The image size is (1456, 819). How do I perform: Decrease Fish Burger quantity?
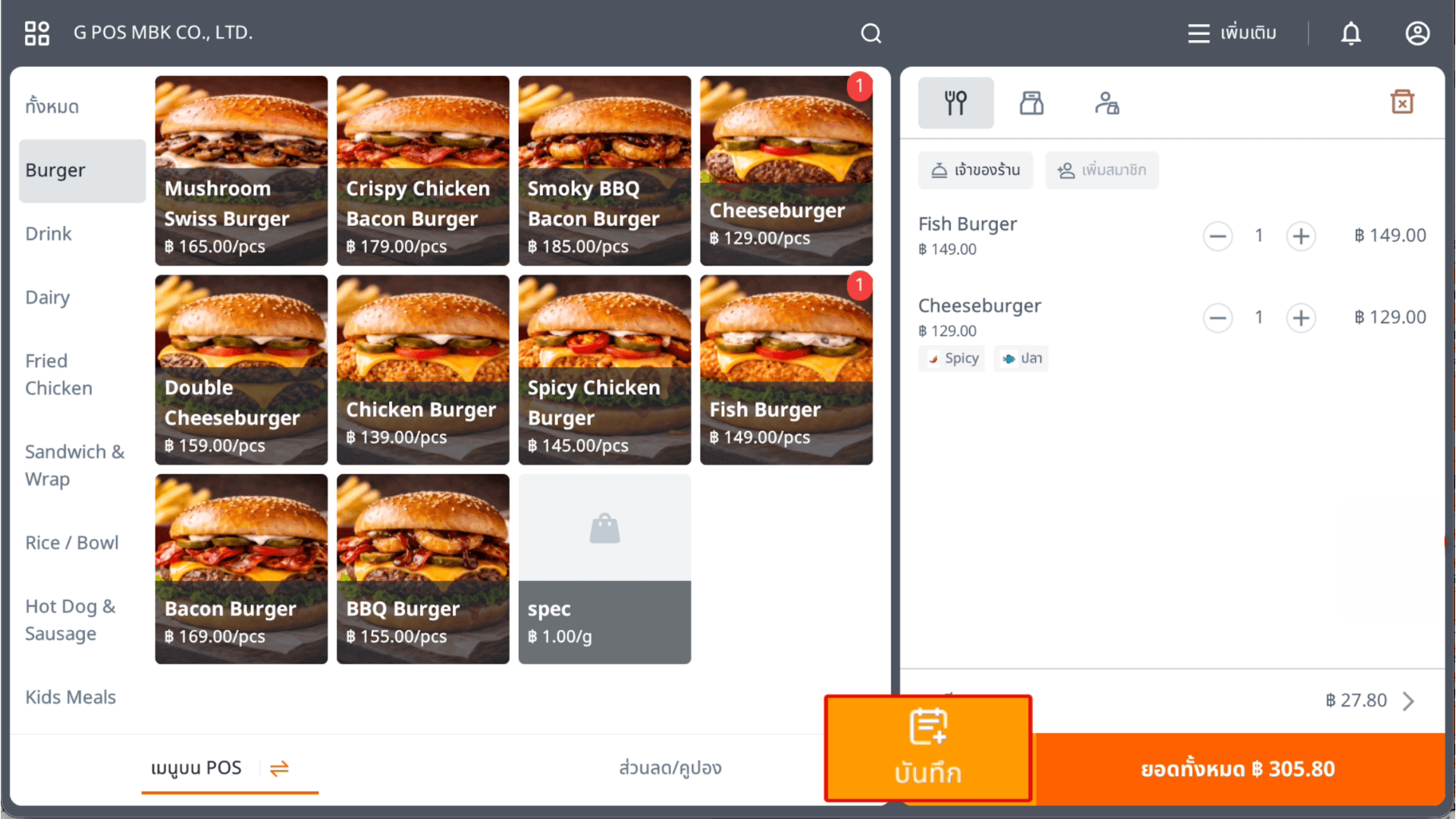[x=1218, y=236]
